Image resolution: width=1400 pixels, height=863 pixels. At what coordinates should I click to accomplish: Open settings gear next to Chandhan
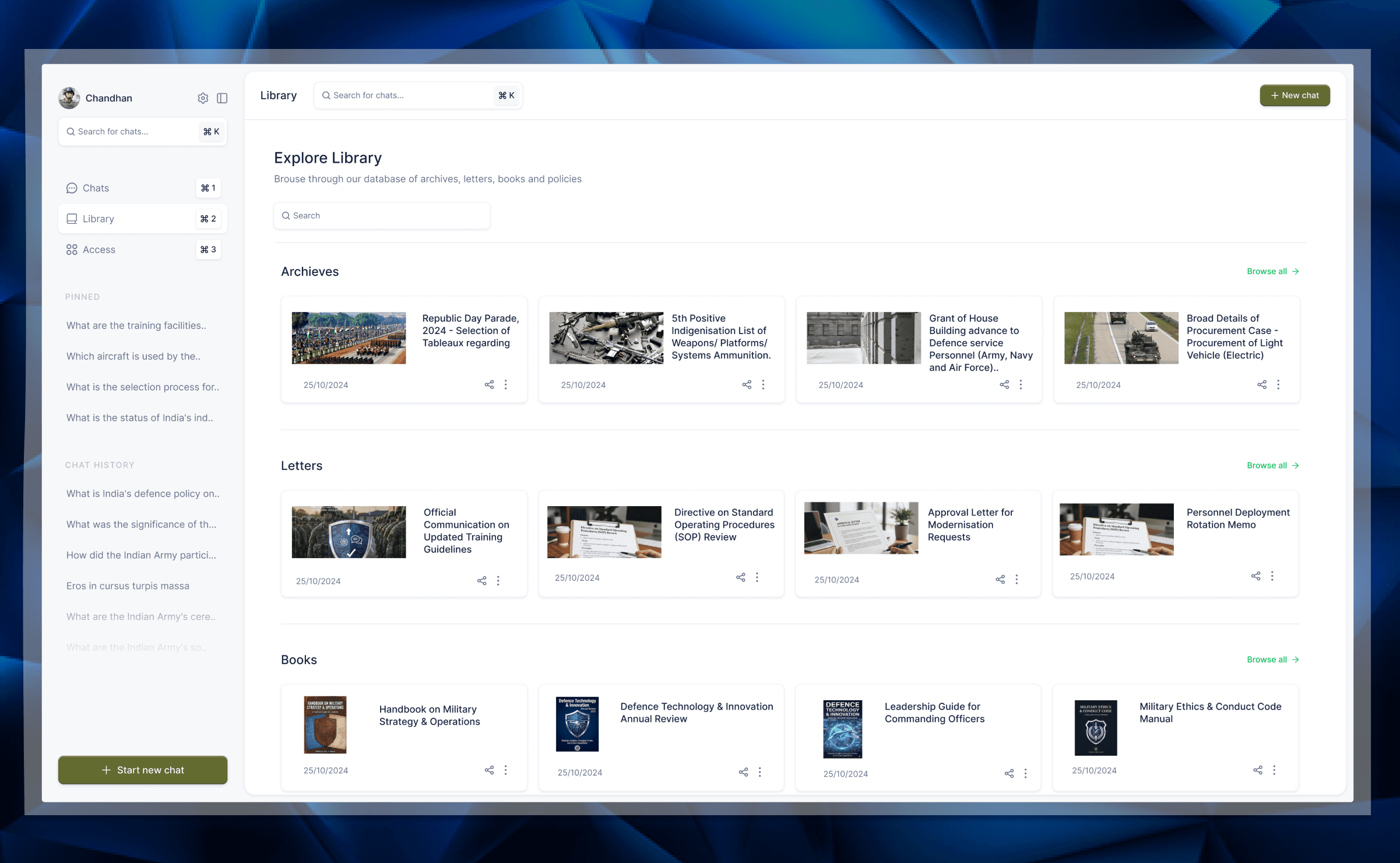tap(203, 98)
